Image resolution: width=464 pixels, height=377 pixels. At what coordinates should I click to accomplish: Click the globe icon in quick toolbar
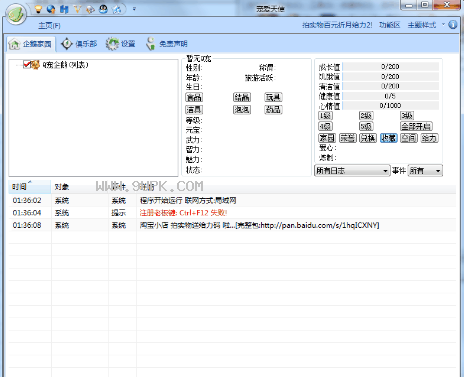pos(51,9)
